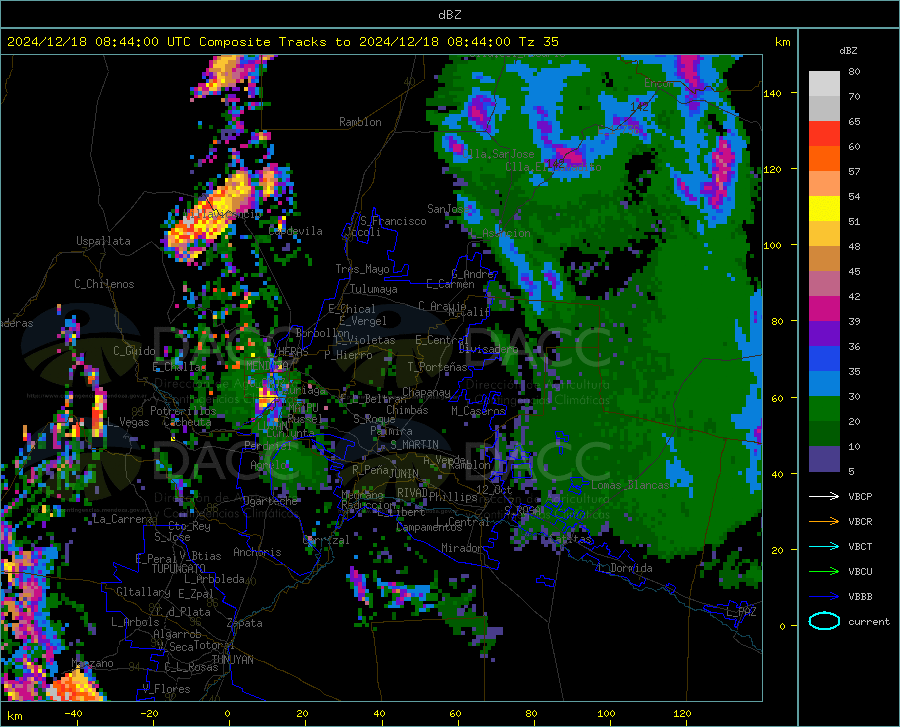
Task: Select the light gray 70-80 dBZ swatch
Action: point(824,84)
